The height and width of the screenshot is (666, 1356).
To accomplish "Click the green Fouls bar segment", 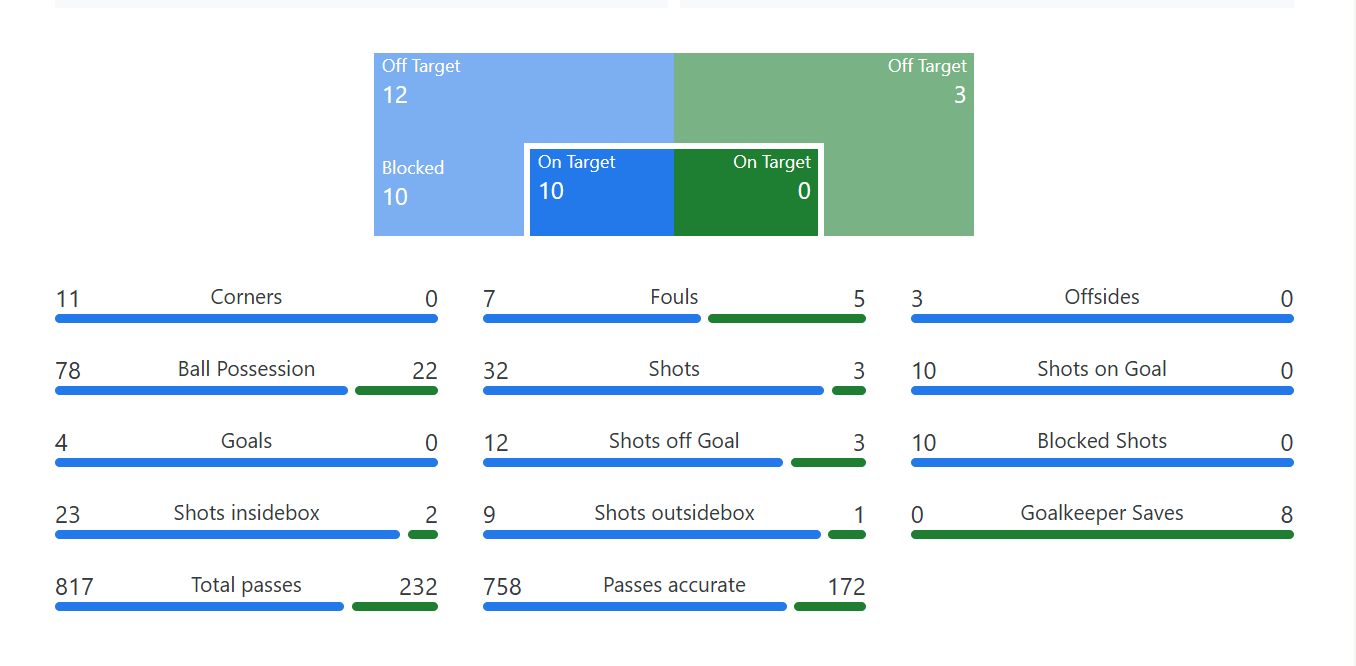I will point(786,319).
